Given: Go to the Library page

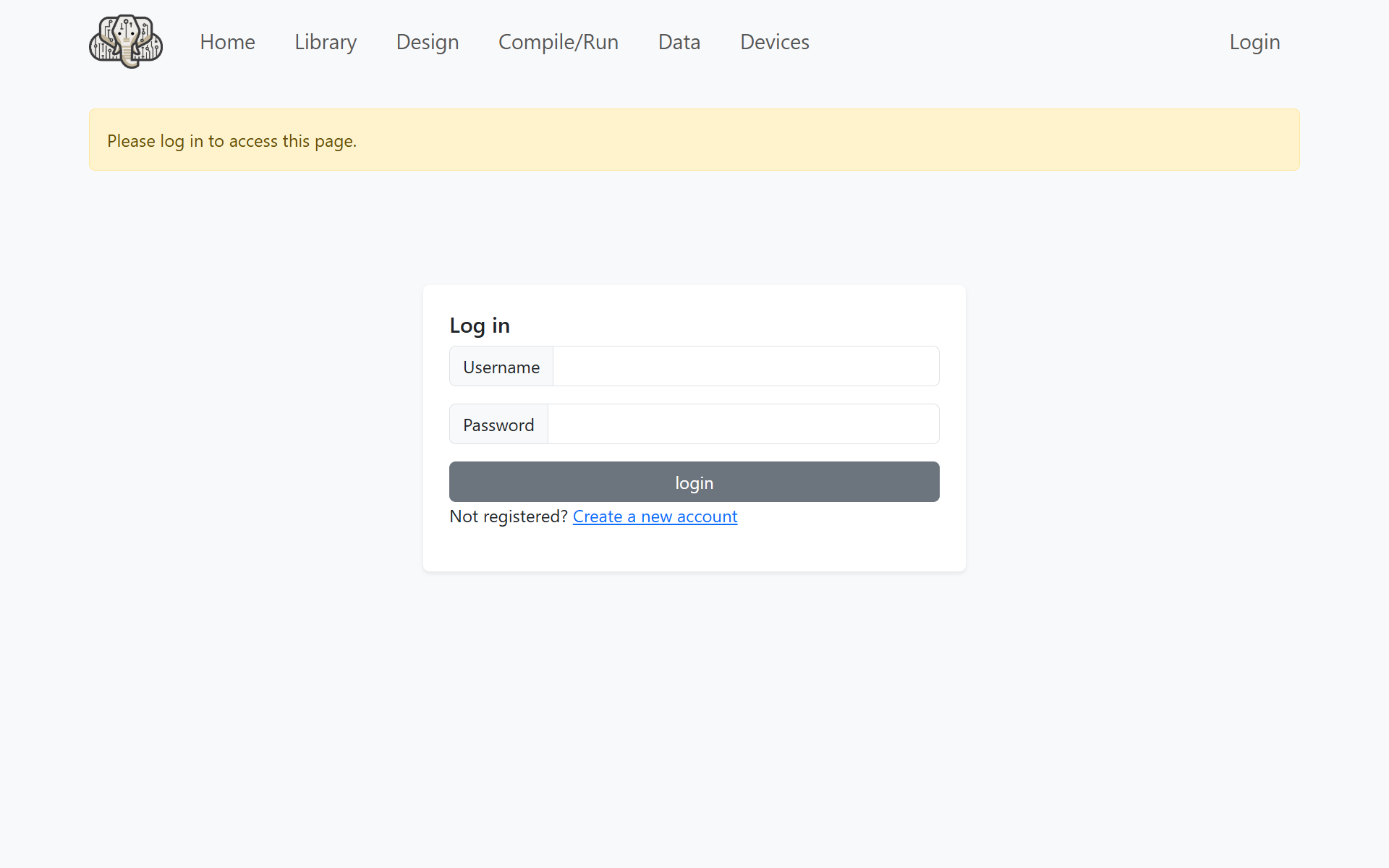Looking at the screenshot, I should click(x=326, y=42).
